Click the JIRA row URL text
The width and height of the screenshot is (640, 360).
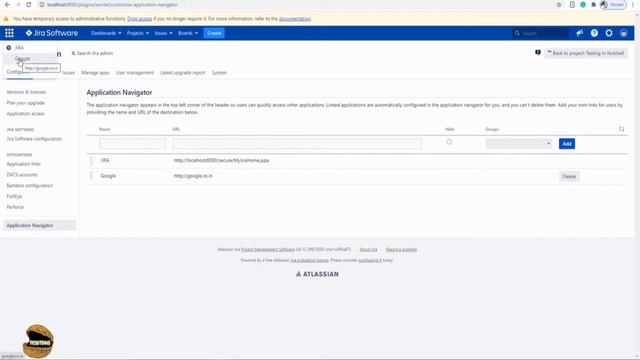(x=221, y=160)
